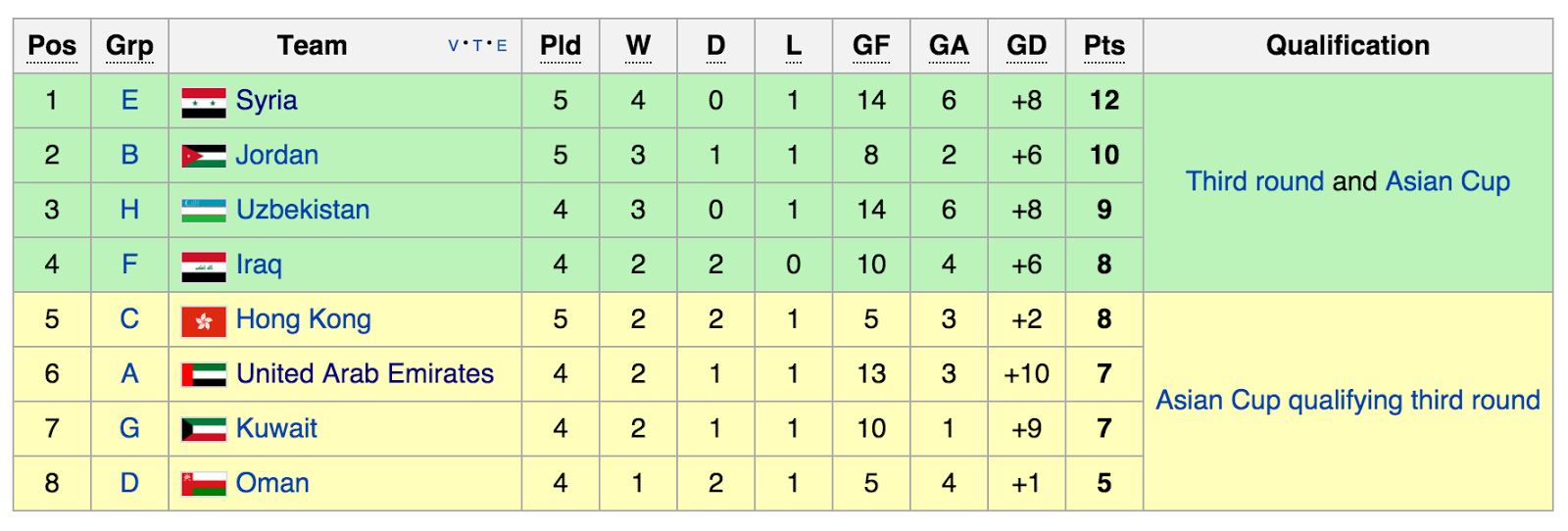
Task: Click the GD column header abbreviation
Action: [x=1027, y=46]
